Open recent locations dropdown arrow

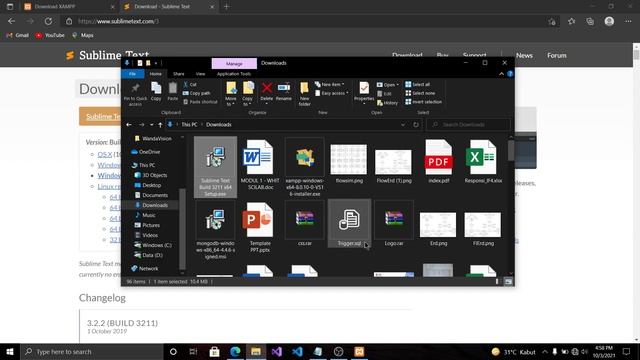[151, 124]
